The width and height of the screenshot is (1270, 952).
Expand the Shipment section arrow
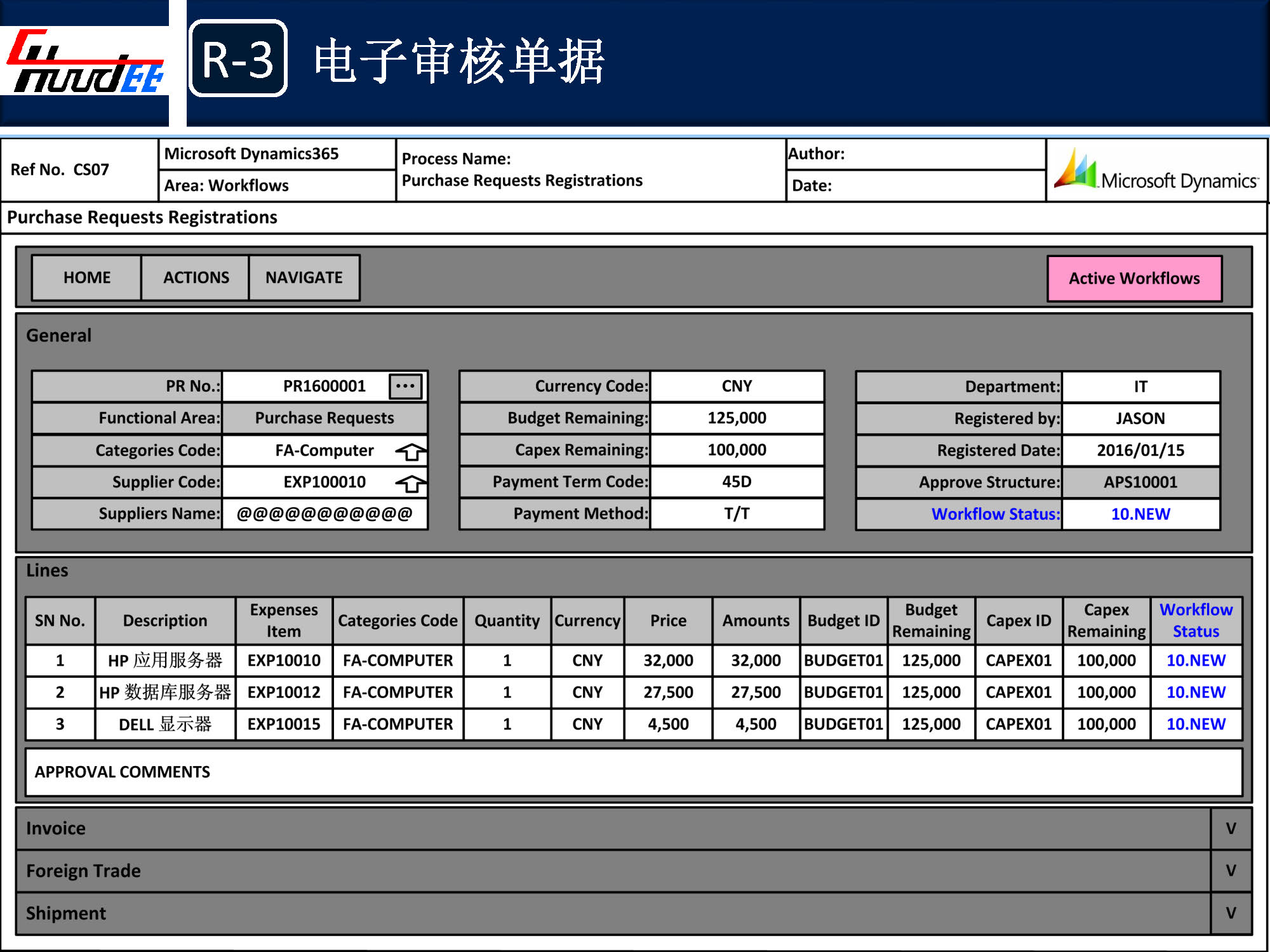tap(1230, 913)
